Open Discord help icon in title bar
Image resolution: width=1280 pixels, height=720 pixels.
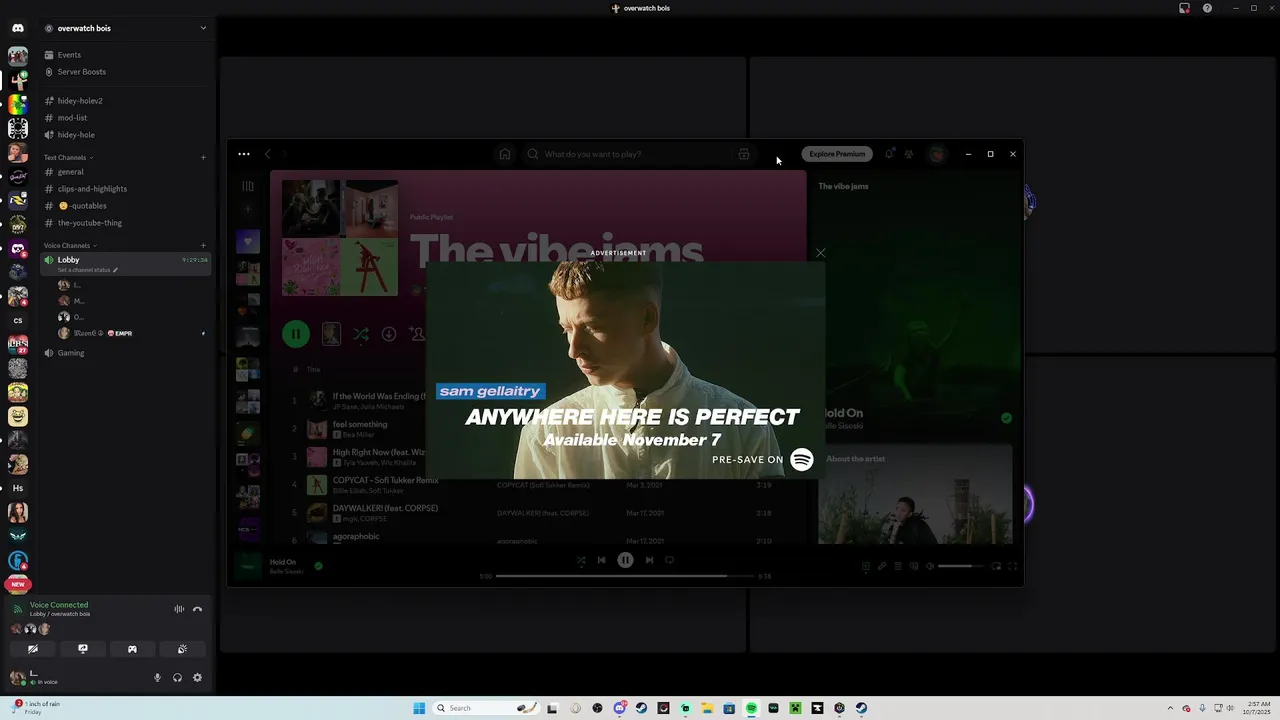(x=1207, y=8)
